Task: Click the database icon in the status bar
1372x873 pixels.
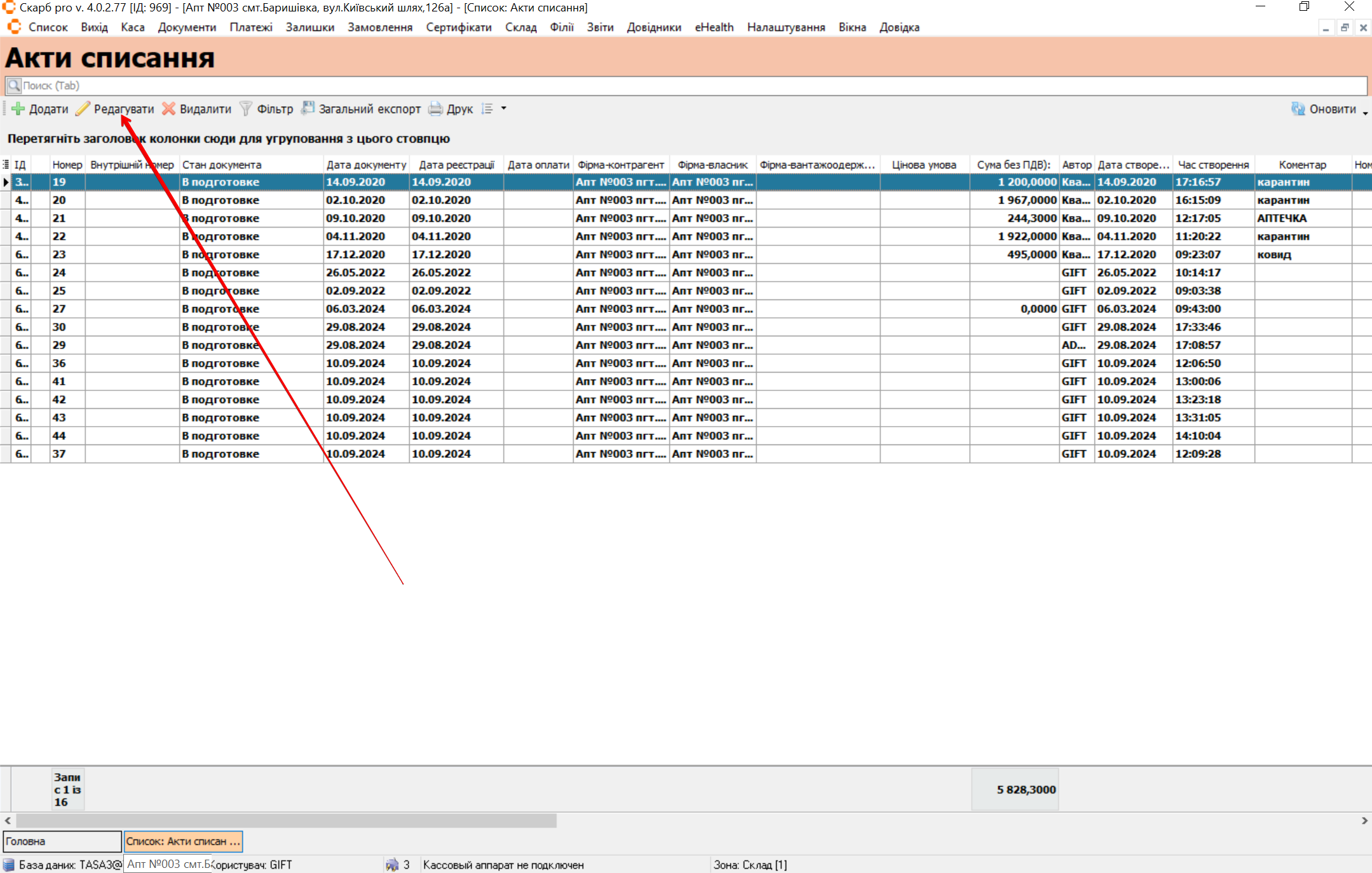Action: click(x=9, y=865)
